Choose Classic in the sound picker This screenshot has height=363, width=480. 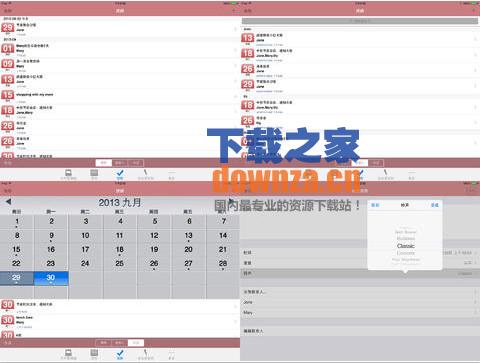(405, 246)
